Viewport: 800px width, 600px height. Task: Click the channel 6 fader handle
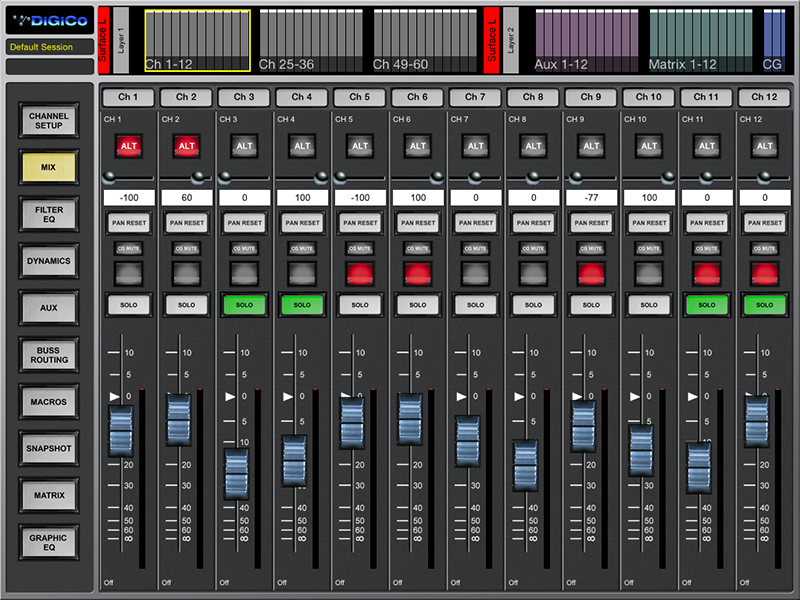410,419
